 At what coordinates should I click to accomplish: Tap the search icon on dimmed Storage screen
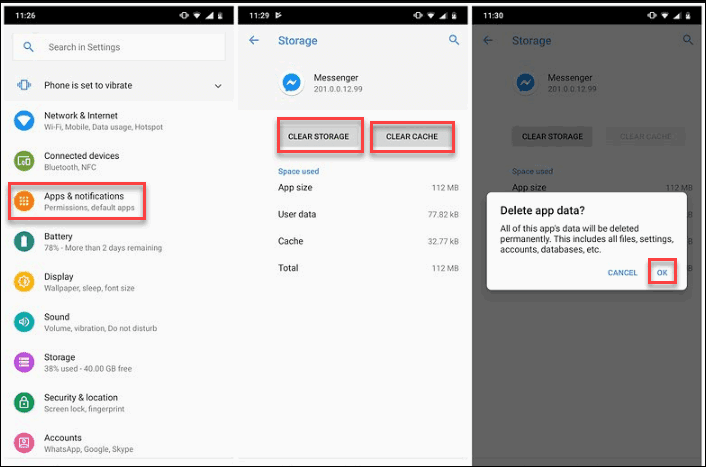(688, 40)
